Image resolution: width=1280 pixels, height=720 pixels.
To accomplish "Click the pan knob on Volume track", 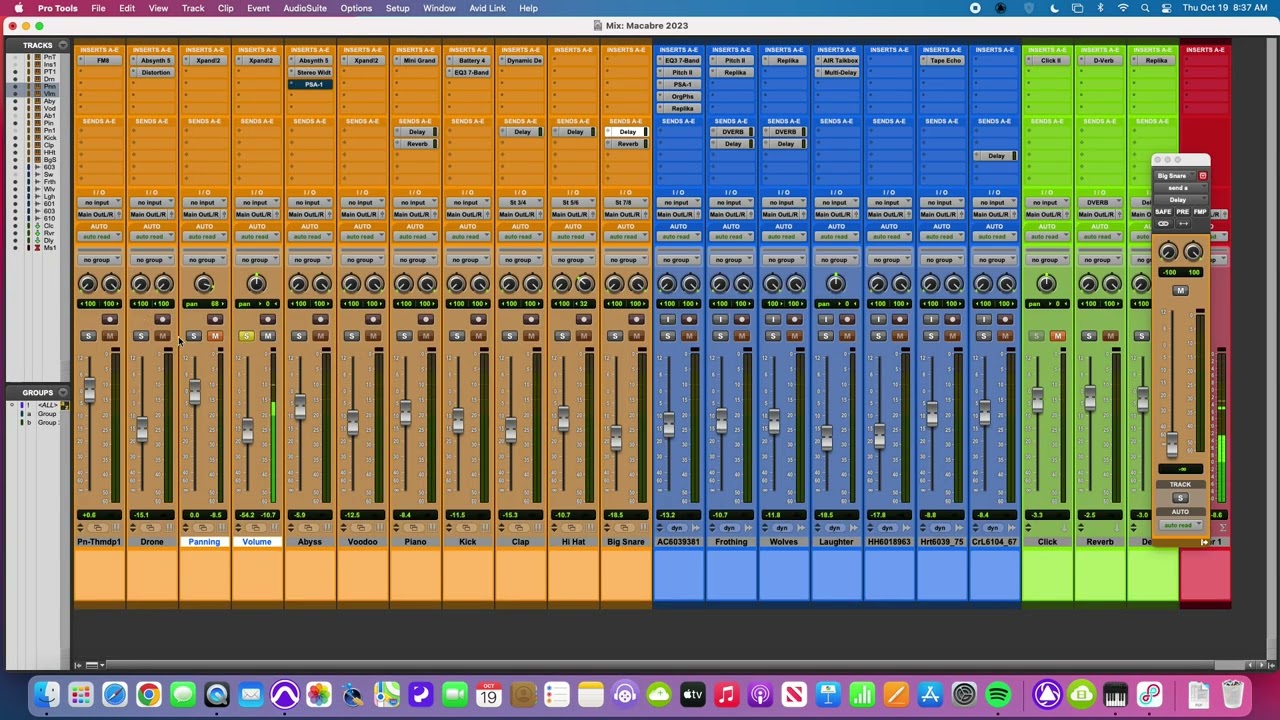I will pos(256,284).
